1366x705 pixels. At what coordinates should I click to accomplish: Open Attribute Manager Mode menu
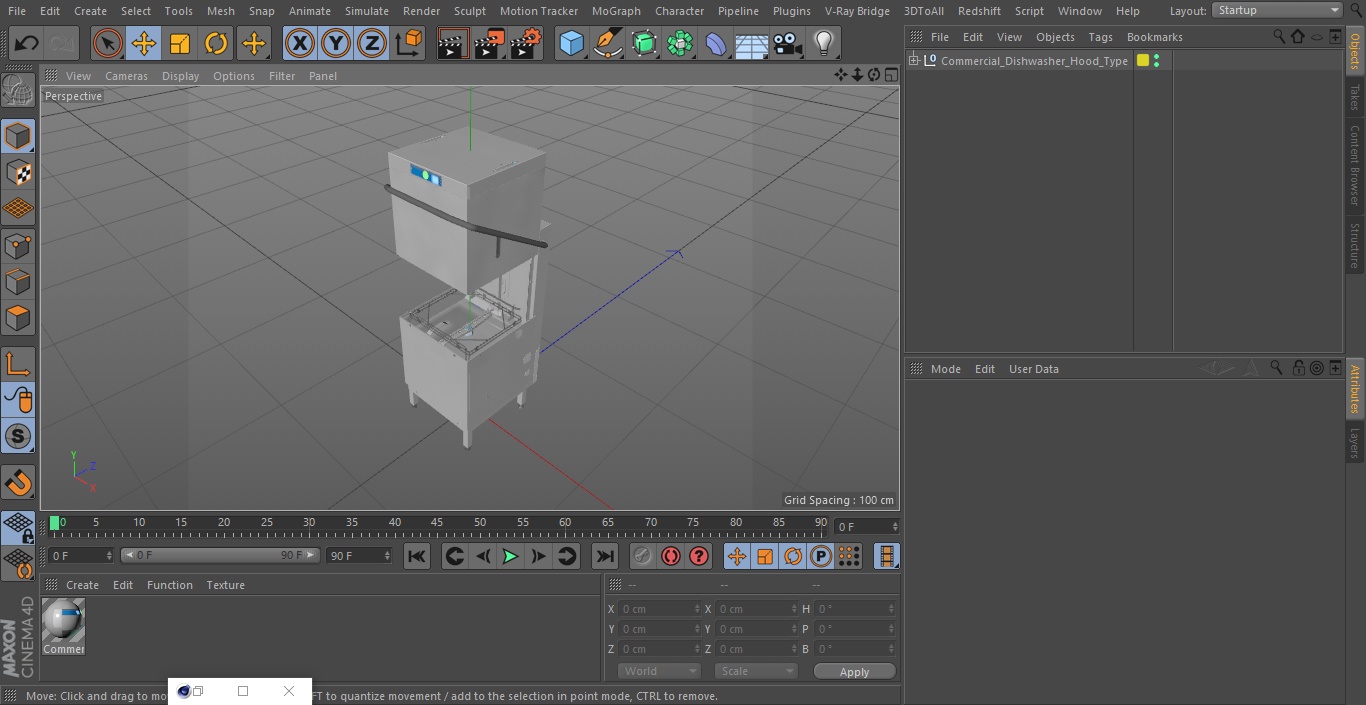tap(945, 369)
